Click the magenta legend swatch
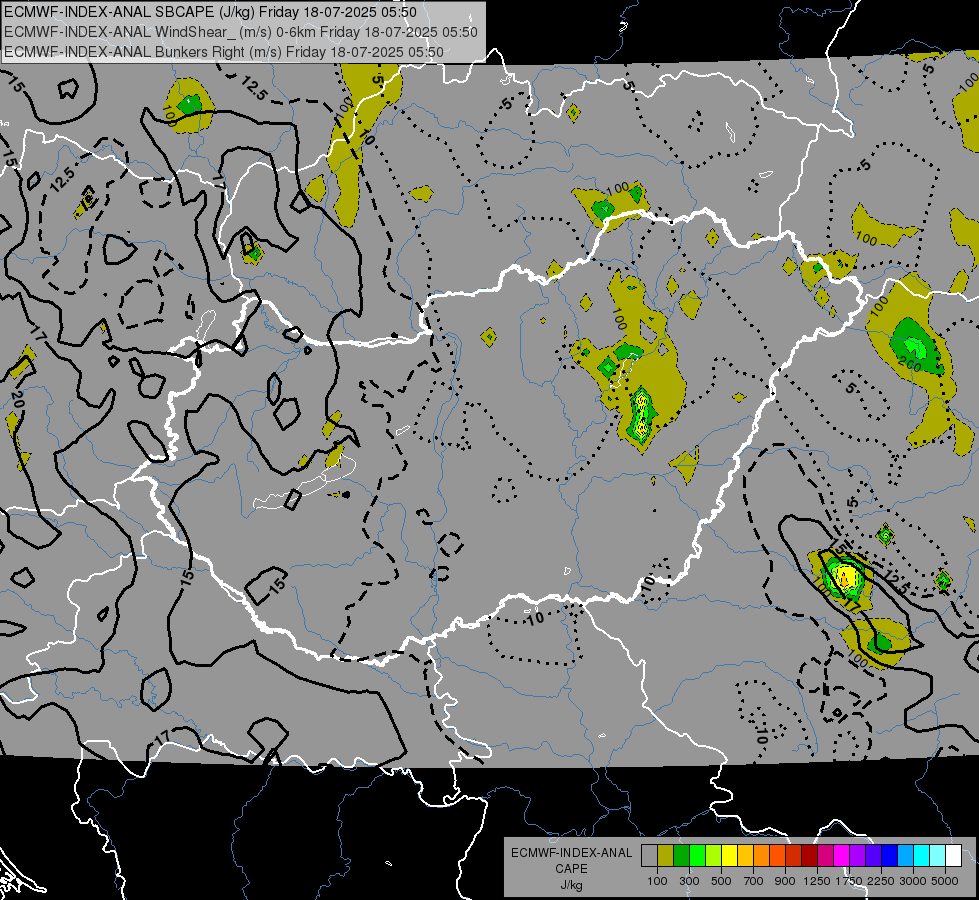This screenshot has height=900, width=979. (842, 856)
